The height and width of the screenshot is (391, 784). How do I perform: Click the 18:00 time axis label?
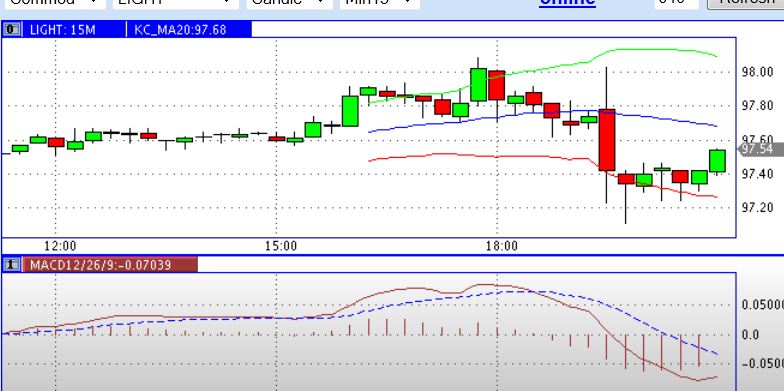pos(502,246)
